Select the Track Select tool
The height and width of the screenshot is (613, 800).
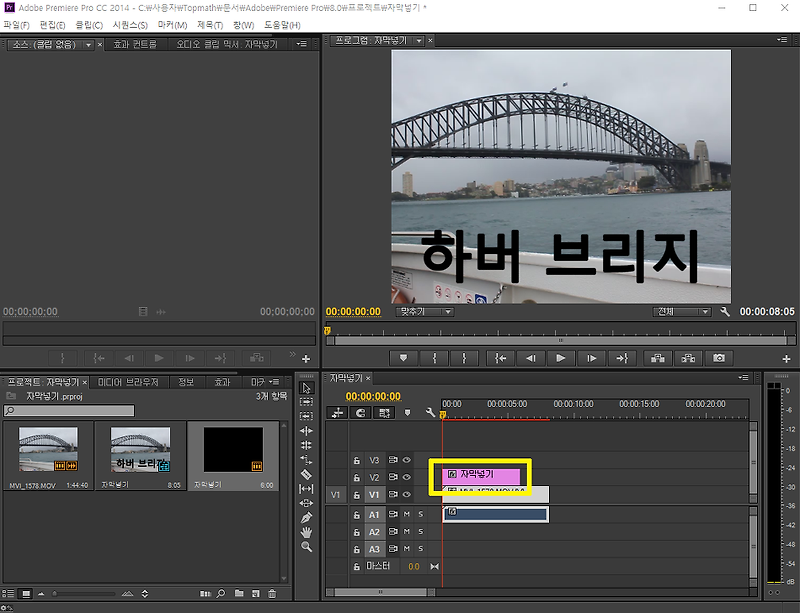(x=306, y=402)
